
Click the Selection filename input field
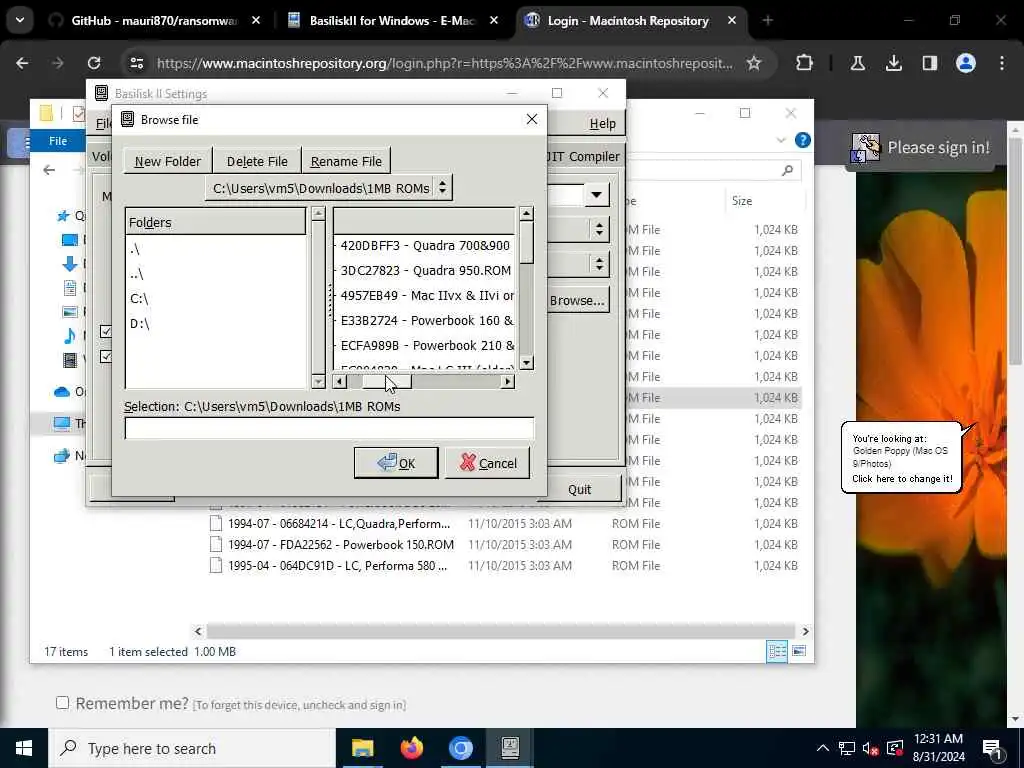[x=329, y=428]
